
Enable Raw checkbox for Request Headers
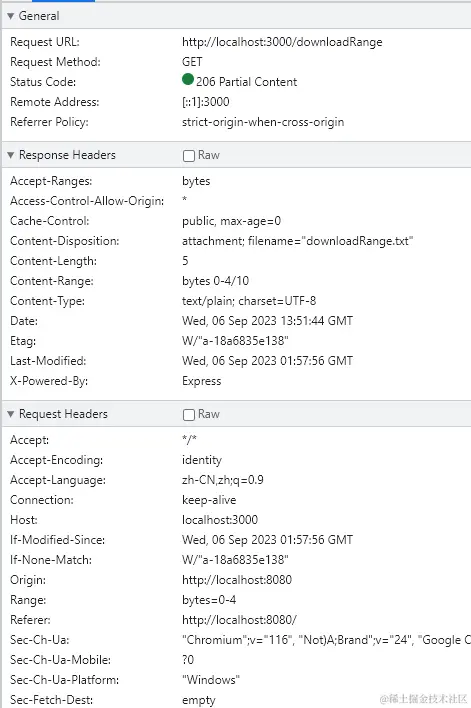click(189, 415)
